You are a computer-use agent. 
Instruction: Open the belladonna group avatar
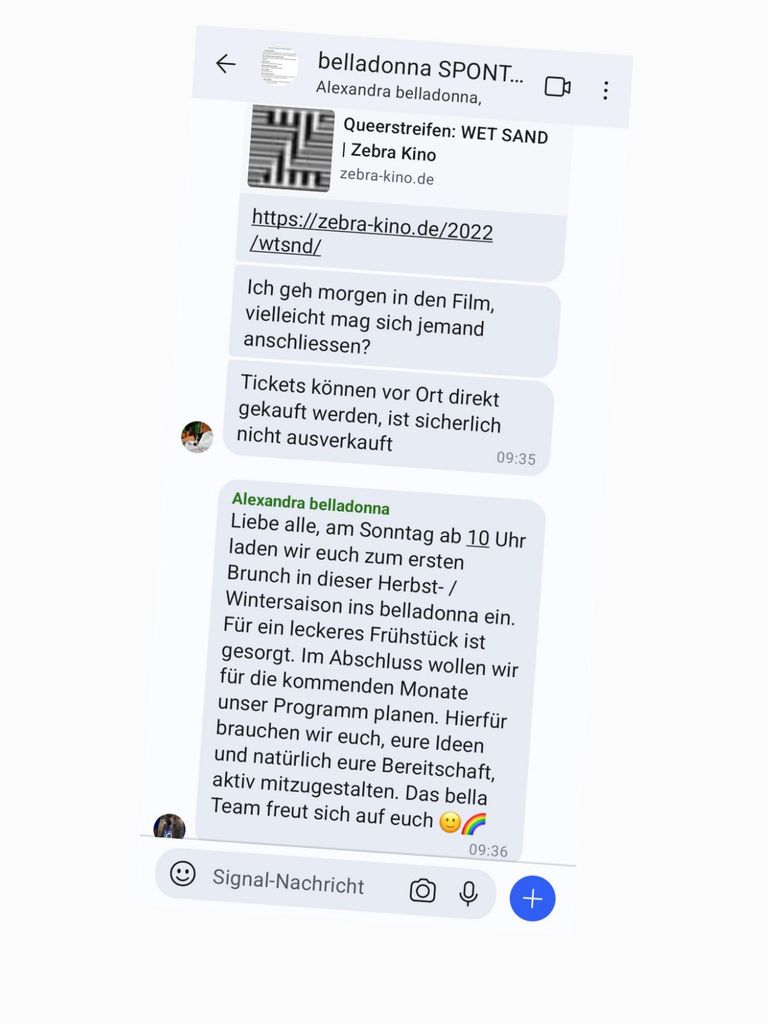(279, 66)
